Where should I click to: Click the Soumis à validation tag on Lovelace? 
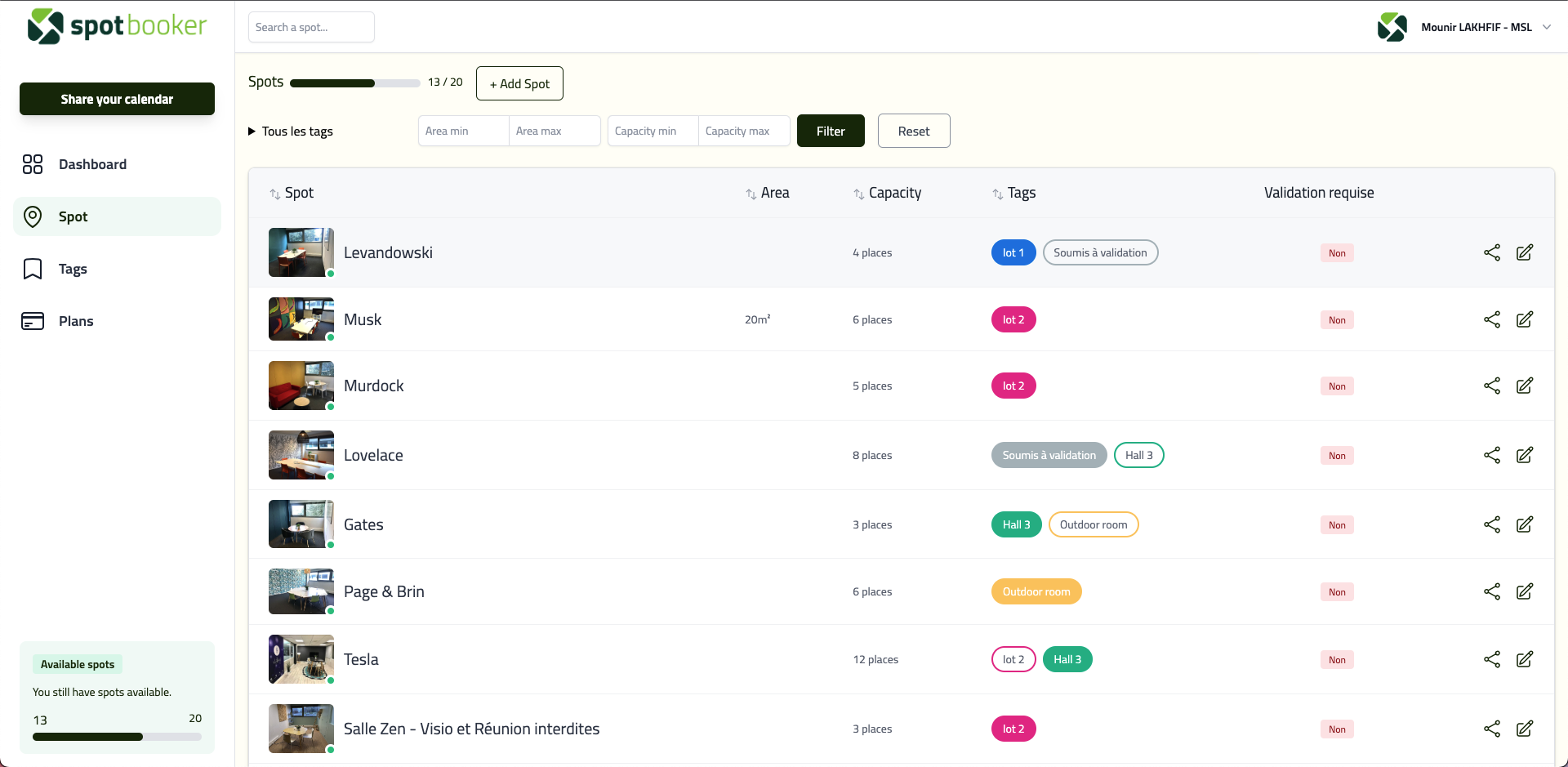click(1049, 455)
